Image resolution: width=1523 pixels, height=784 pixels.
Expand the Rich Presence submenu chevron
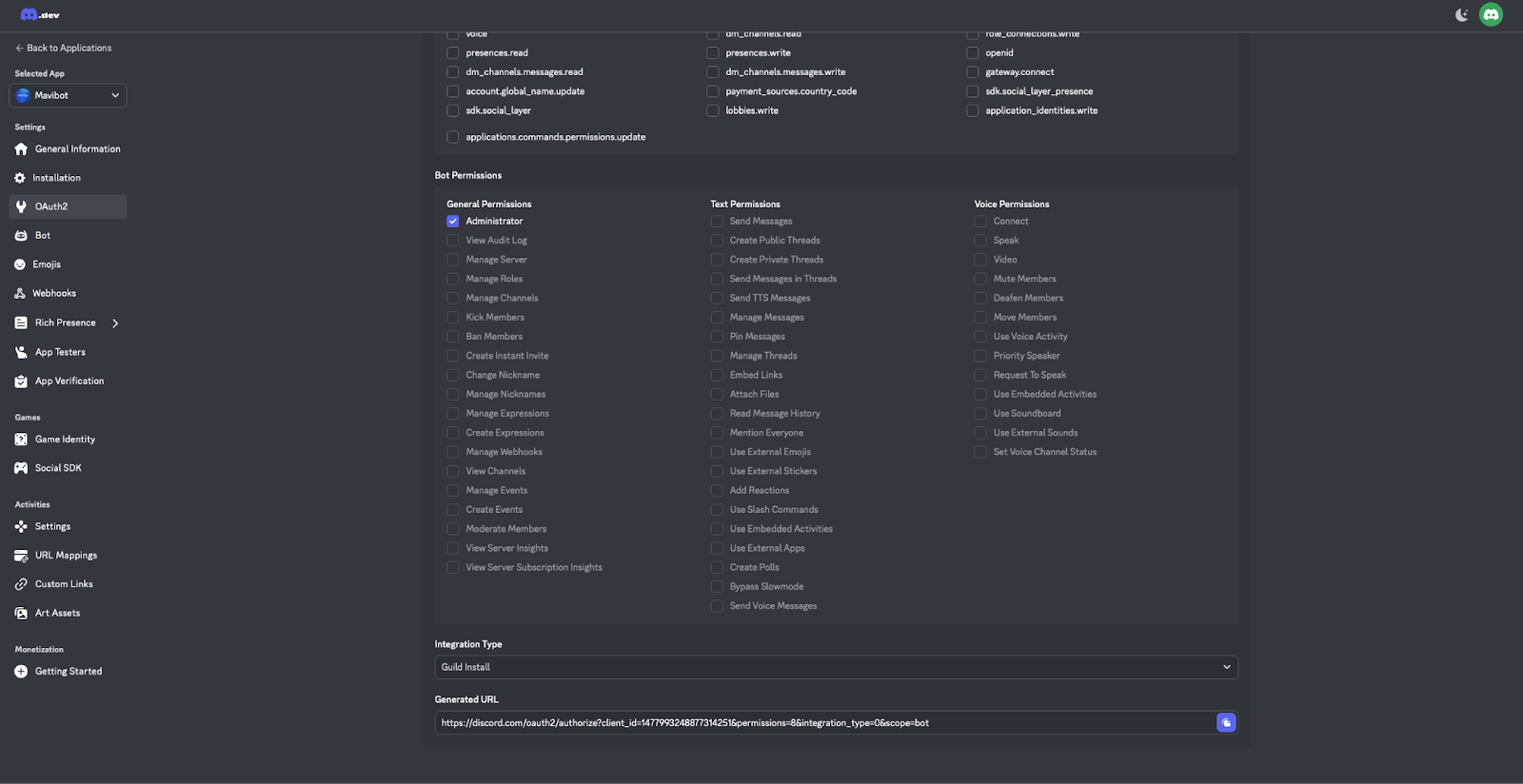pos(115,323)
